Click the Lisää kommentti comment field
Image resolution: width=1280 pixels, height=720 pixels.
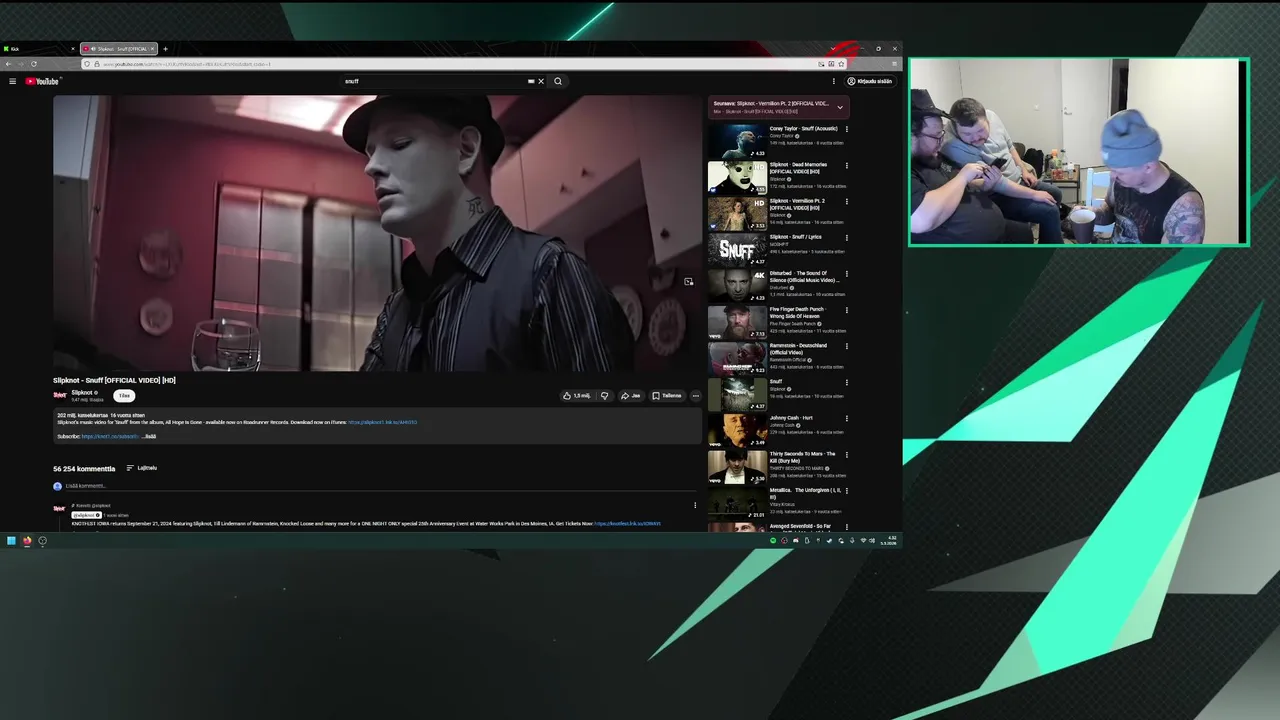pyautogui.click(x=380, y=486)
